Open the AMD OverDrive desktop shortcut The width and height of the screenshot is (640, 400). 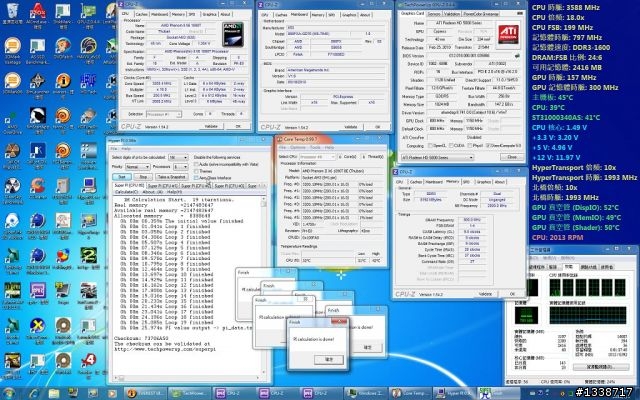pos(12,122)
